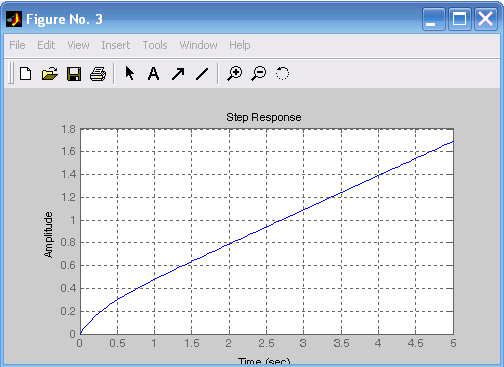Open the Help menu
Viewport: 504px width, 367px height.
[240, 45]
